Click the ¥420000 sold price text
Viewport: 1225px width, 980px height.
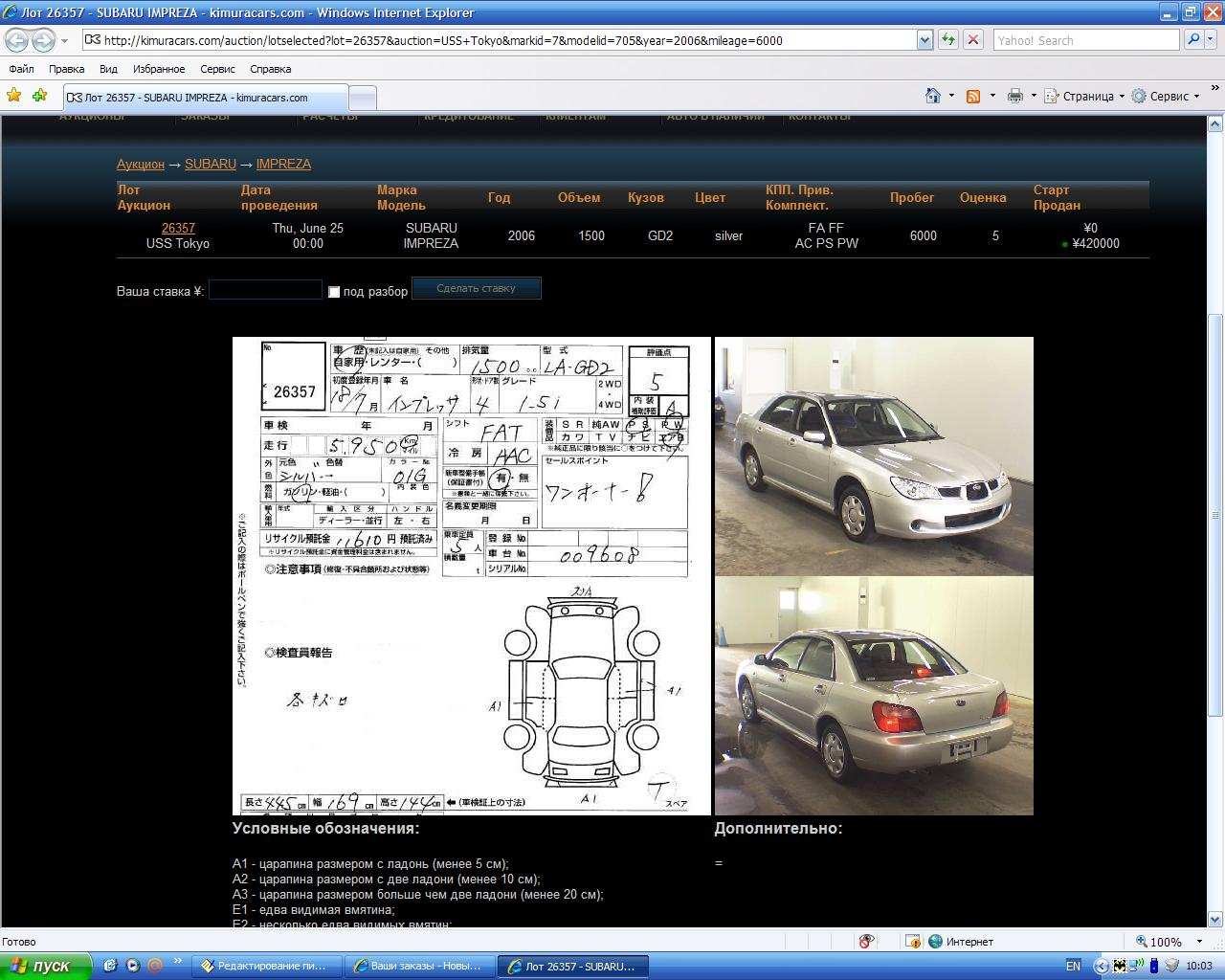click(x=1096, y=243)
